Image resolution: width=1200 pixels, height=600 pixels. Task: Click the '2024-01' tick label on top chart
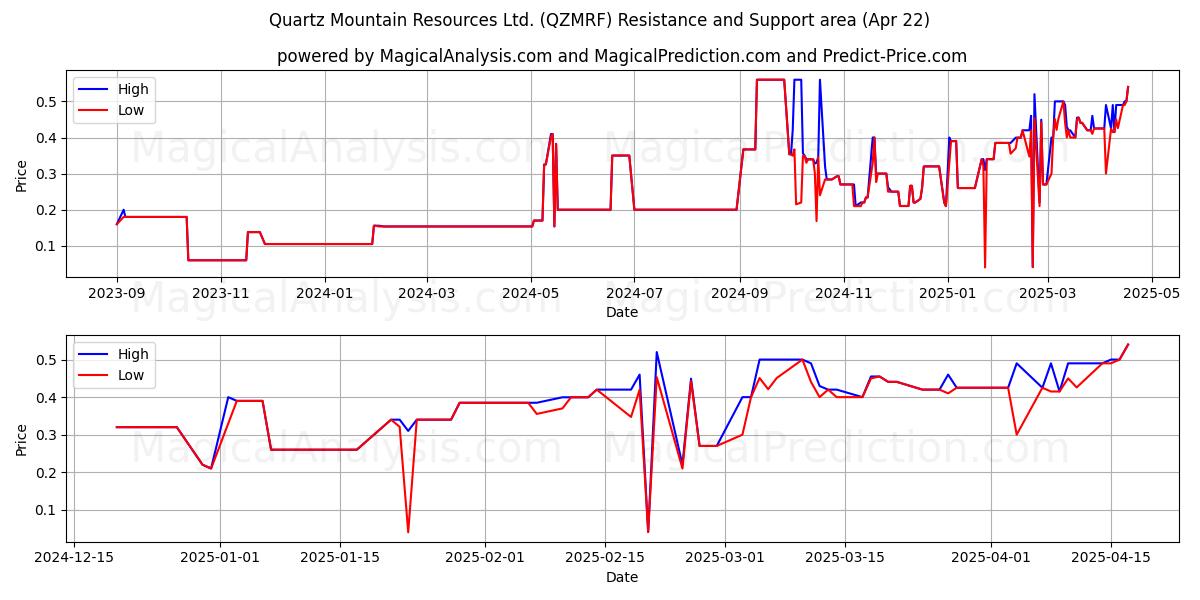pos(324,294)
